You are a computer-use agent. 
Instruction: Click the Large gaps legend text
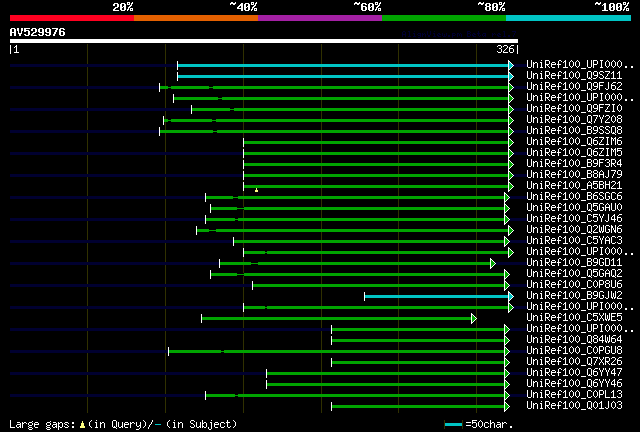pos(123,425)
